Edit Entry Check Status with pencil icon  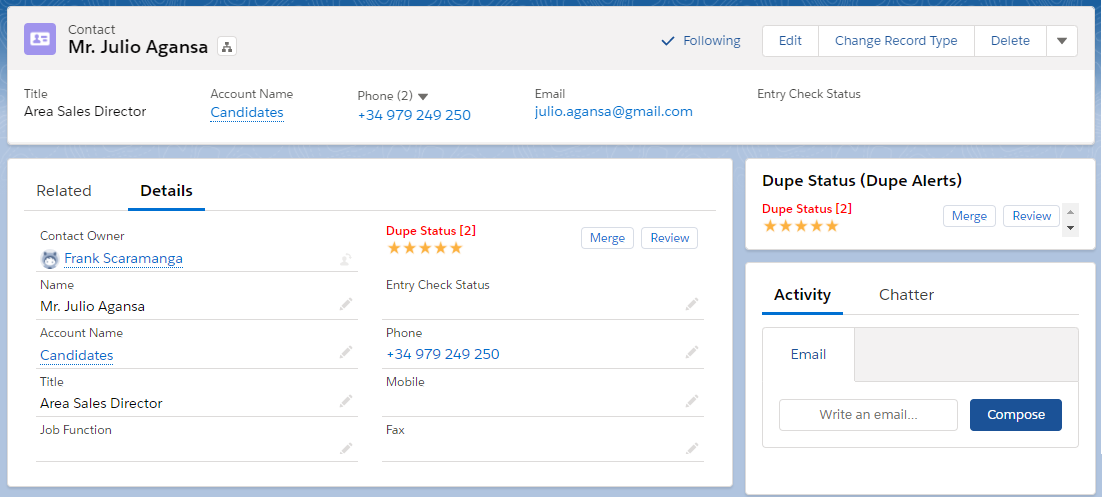pos(692,304)
